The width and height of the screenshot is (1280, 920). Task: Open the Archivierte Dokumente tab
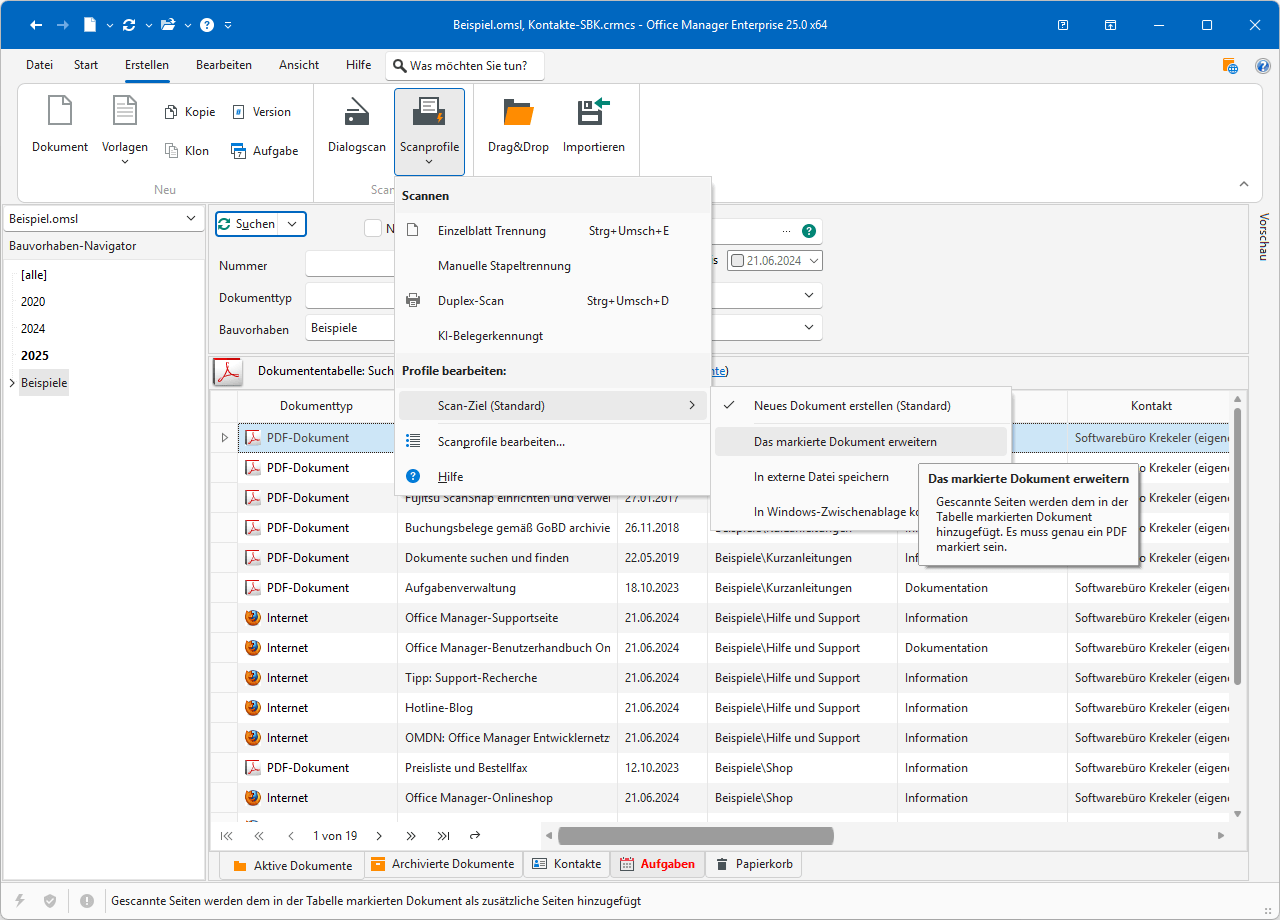pyautogui.click(x=442, y=864)
